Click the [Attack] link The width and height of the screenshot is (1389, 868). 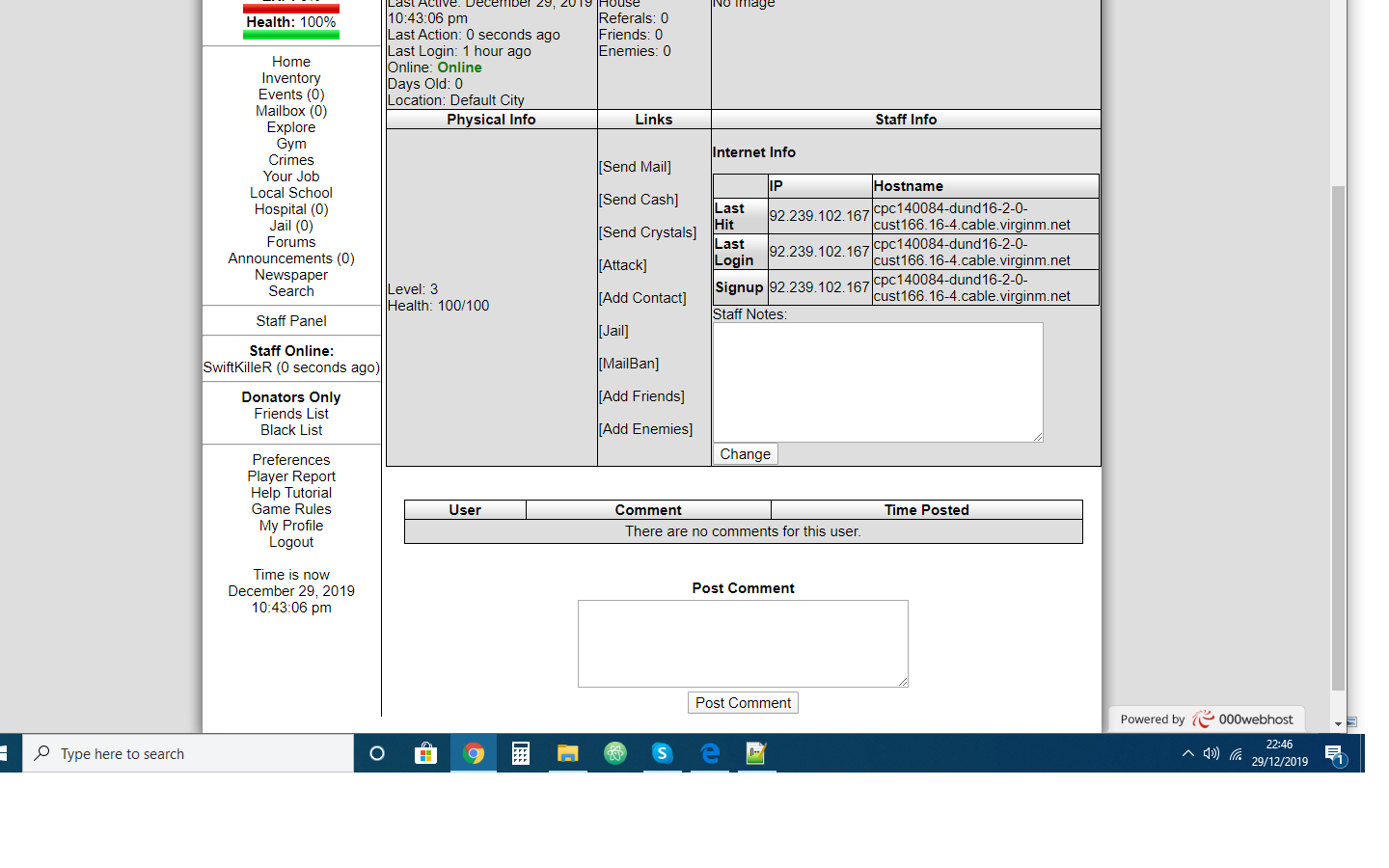(623, 265)
